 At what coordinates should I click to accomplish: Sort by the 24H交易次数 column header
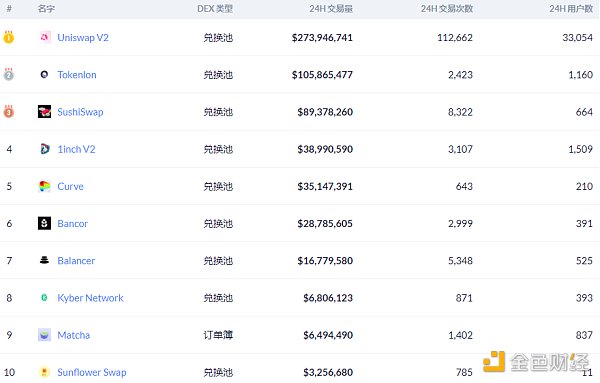[447, 9]
